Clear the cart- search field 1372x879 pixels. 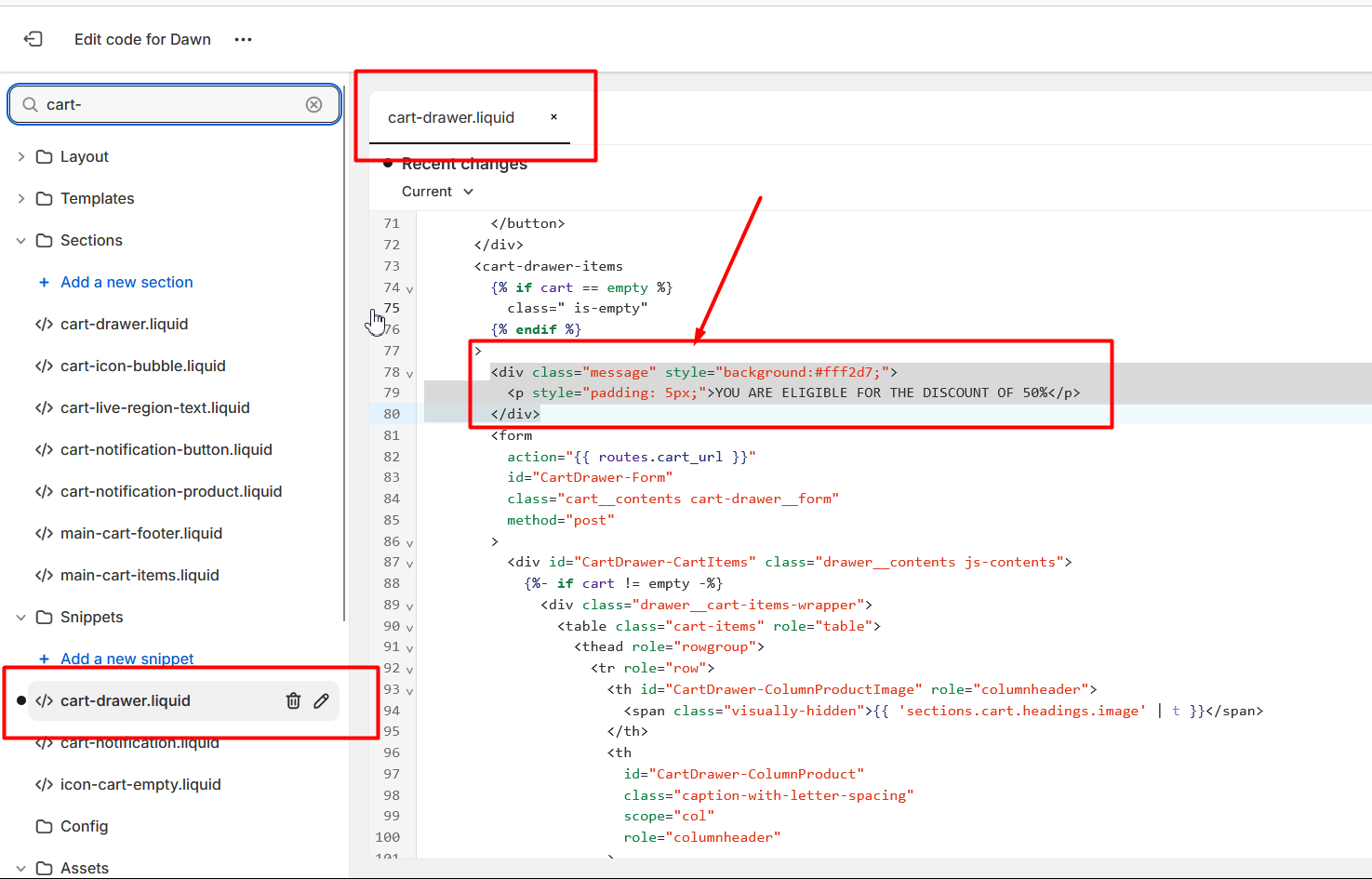tap(314, 104)
